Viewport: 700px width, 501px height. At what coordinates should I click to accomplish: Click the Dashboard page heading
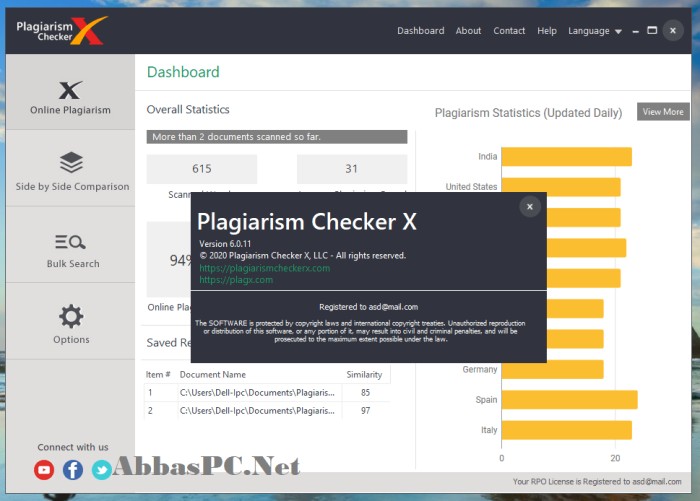(x=183, y=72)
